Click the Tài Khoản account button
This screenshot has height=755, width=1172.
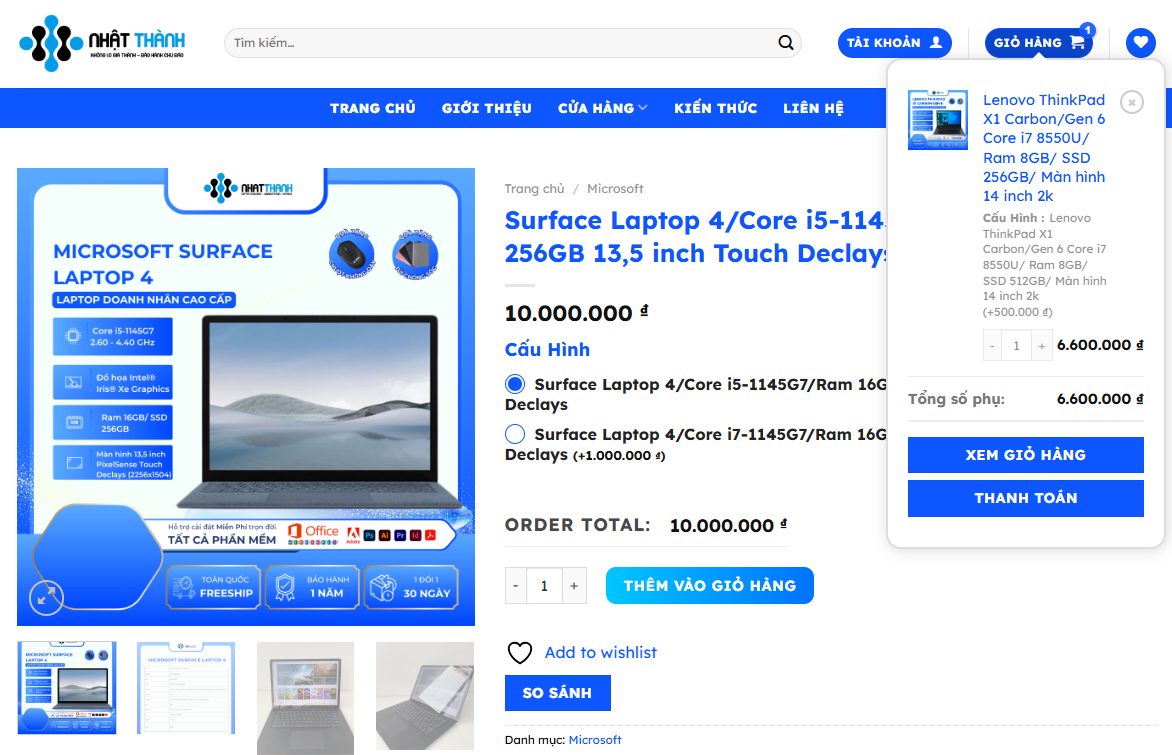(895, 43)
